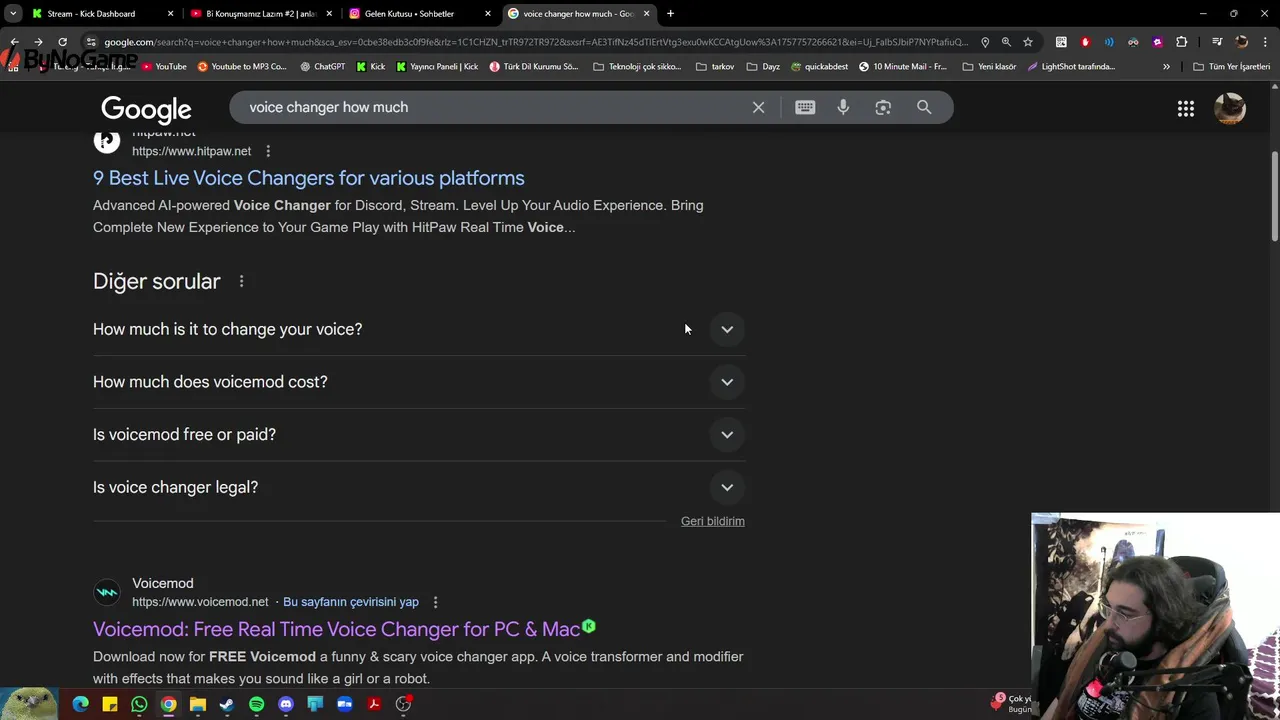Open Microsoft Edge from taskbar

click(81, 704)
